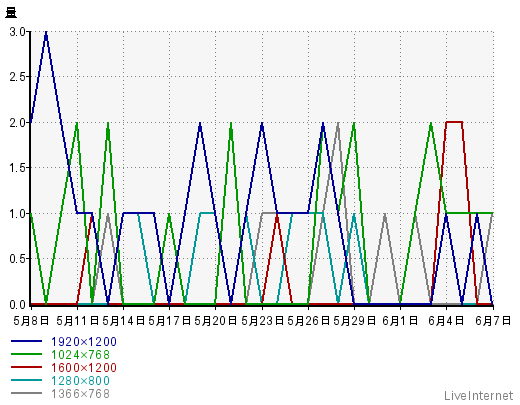Click the 6月7日 x-axis date label
Viewport: 520px width, 405px height.
click(x=493, y=321)
